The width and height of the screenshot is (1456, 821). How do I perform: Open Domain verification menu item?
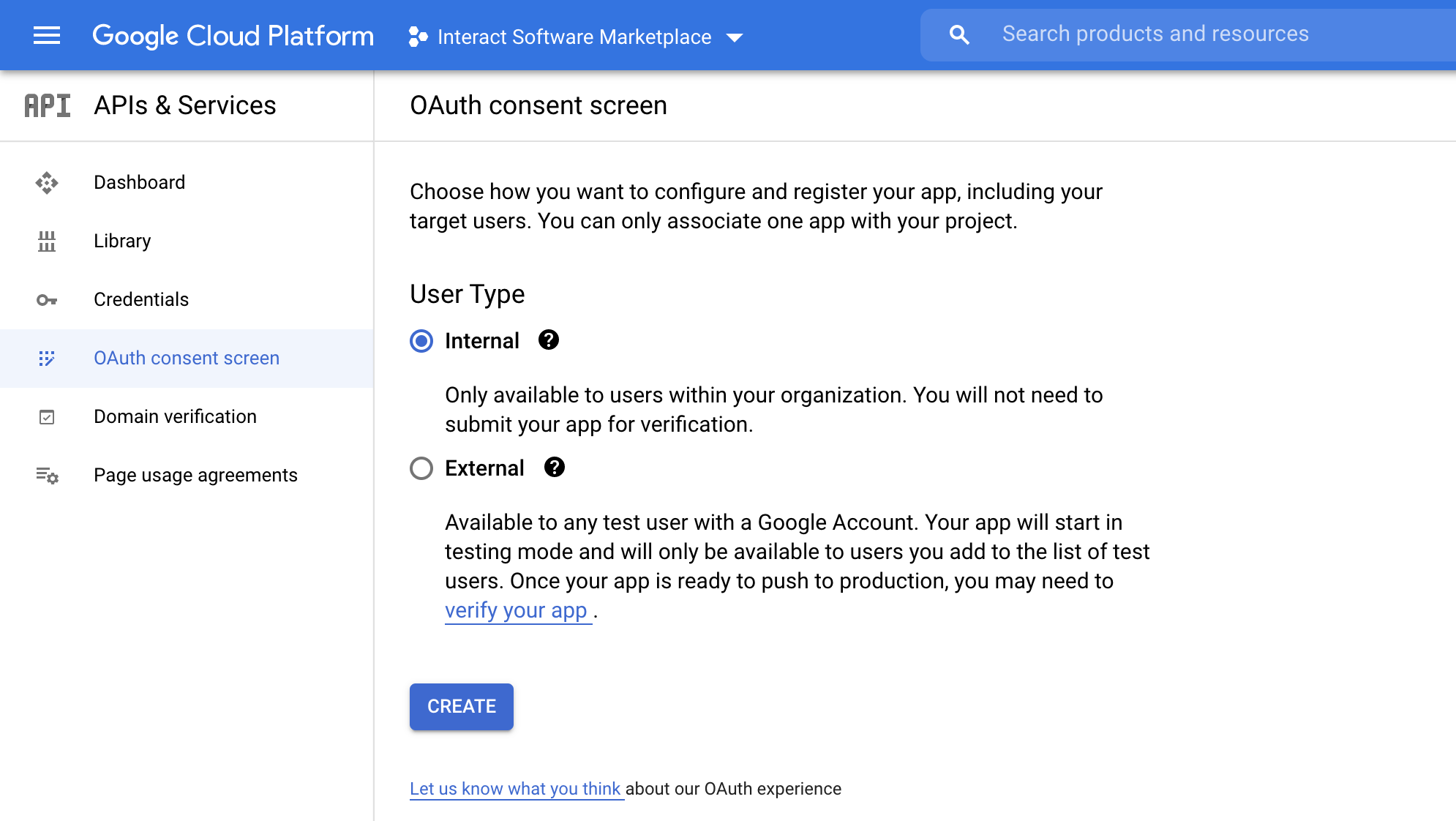pos(175,416)
